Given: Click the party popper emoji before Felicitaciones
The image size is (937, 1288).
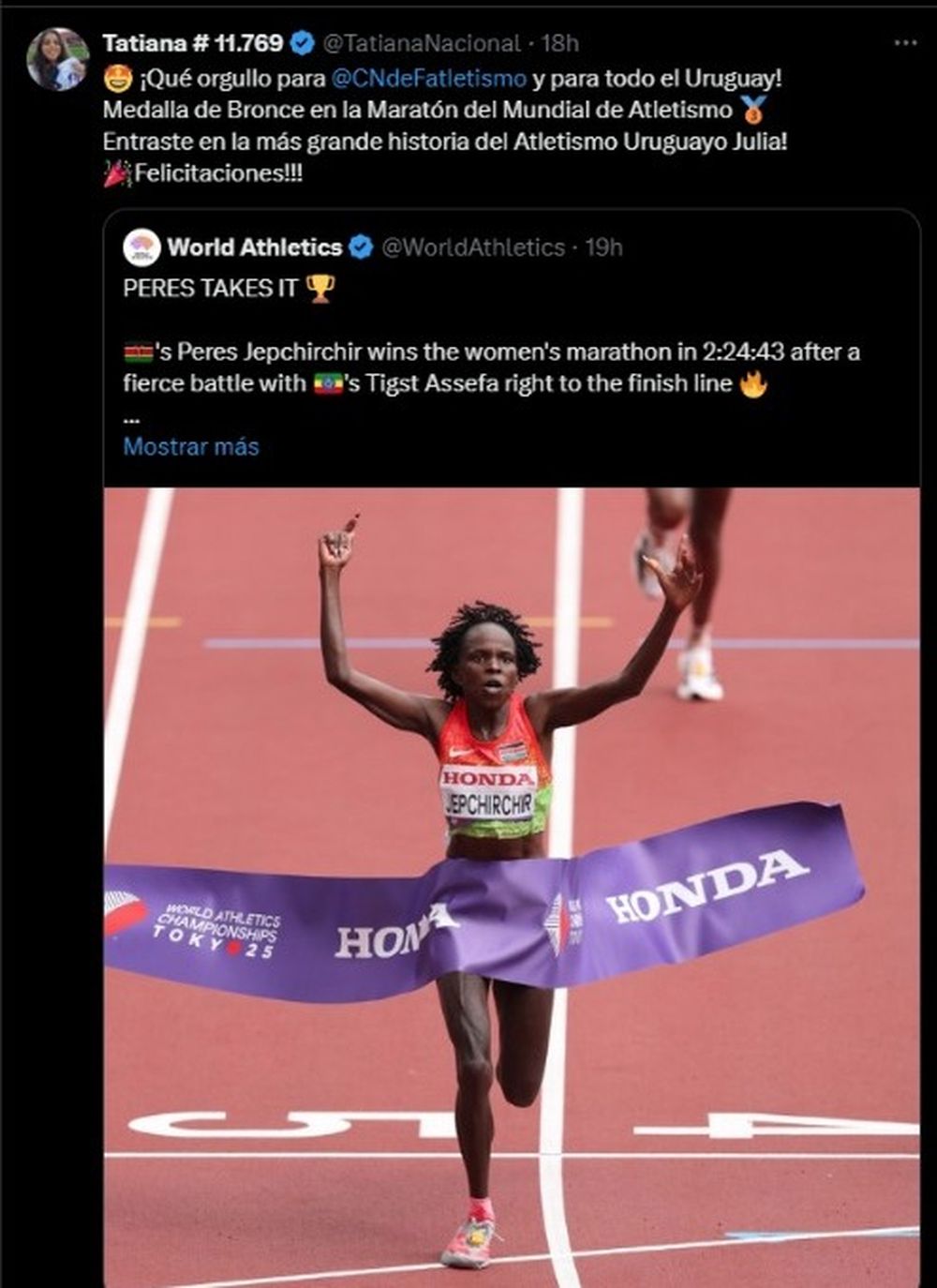Looking at the screenshot, I should pos(117,173).
